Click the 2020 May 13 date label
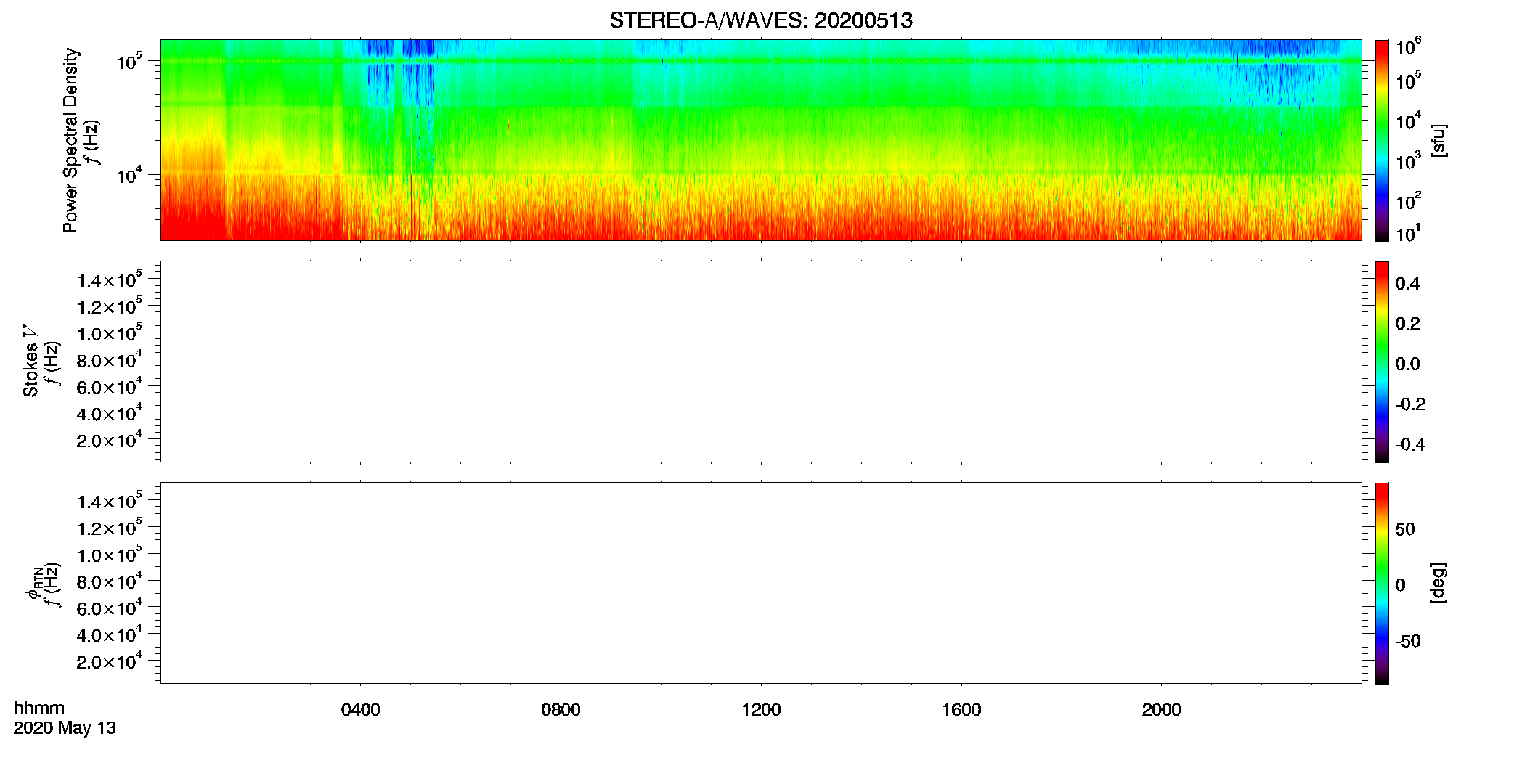This screenshot has height=784, width=1522. 65,728
